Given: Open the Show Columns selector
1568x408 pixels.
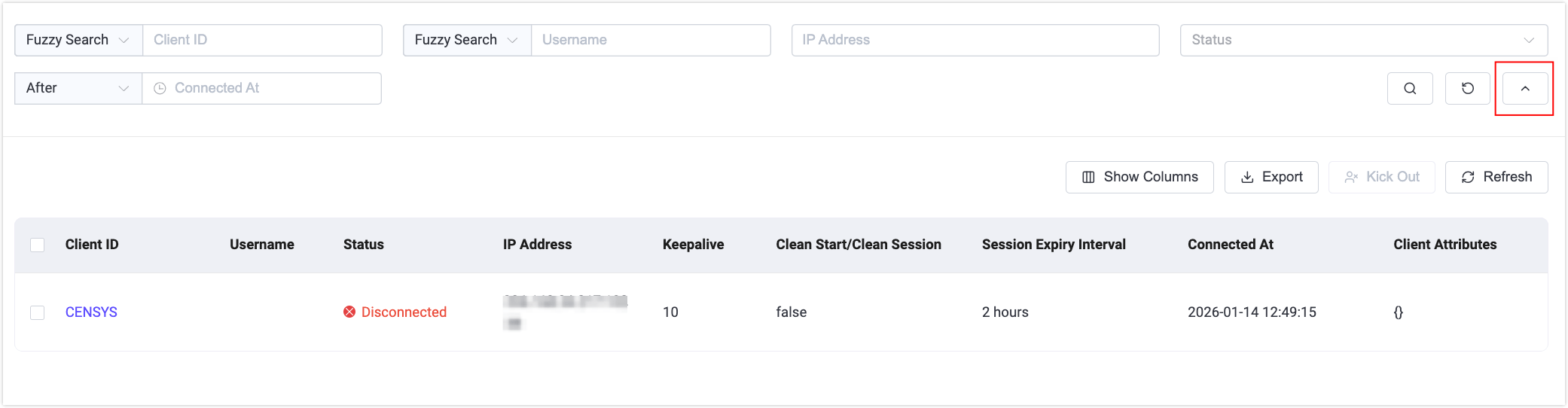Looking at the screenshot, I should coord(1139,177).
